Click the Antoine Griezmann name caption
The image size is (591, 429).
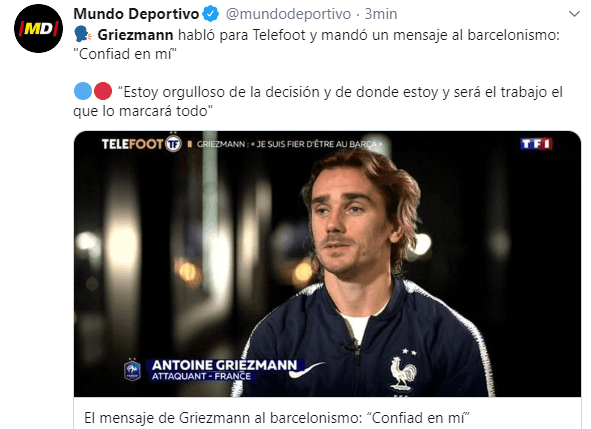pos(225,365)
